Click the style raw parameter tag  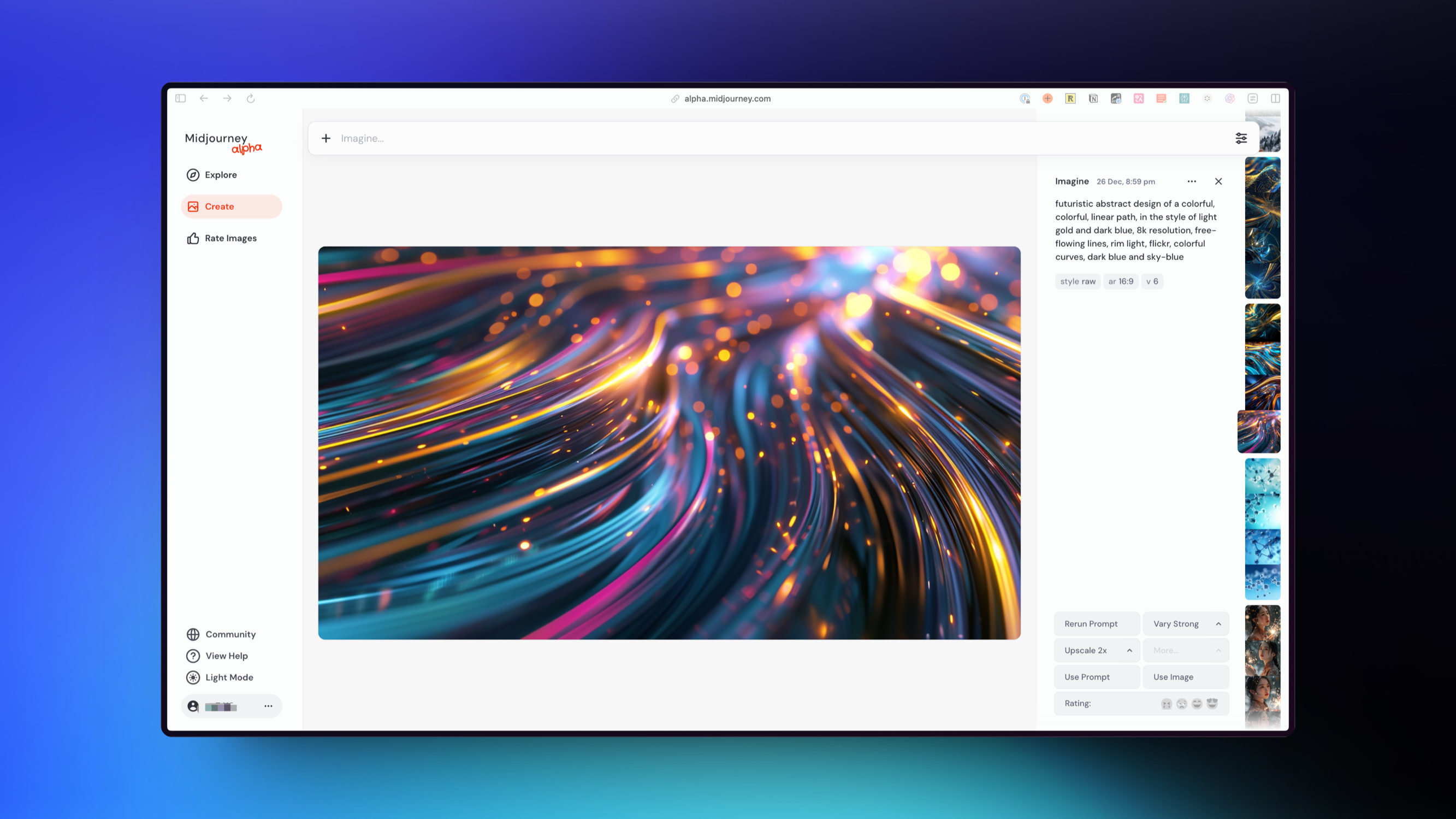1078,281
